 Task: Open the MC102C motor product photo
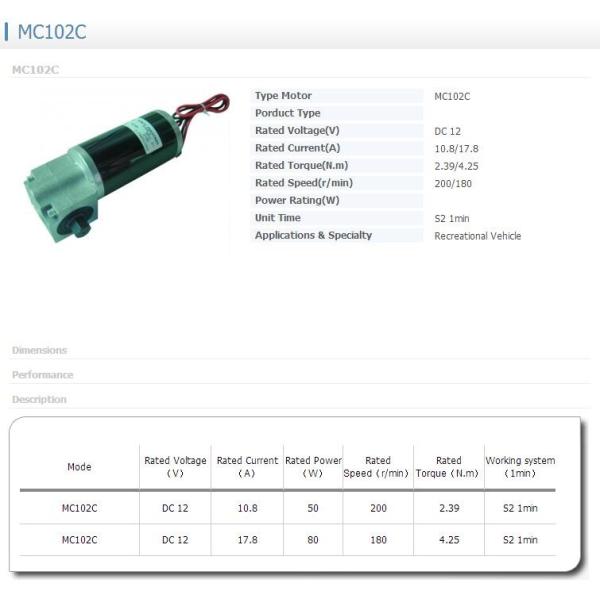(x=126, y=168)
